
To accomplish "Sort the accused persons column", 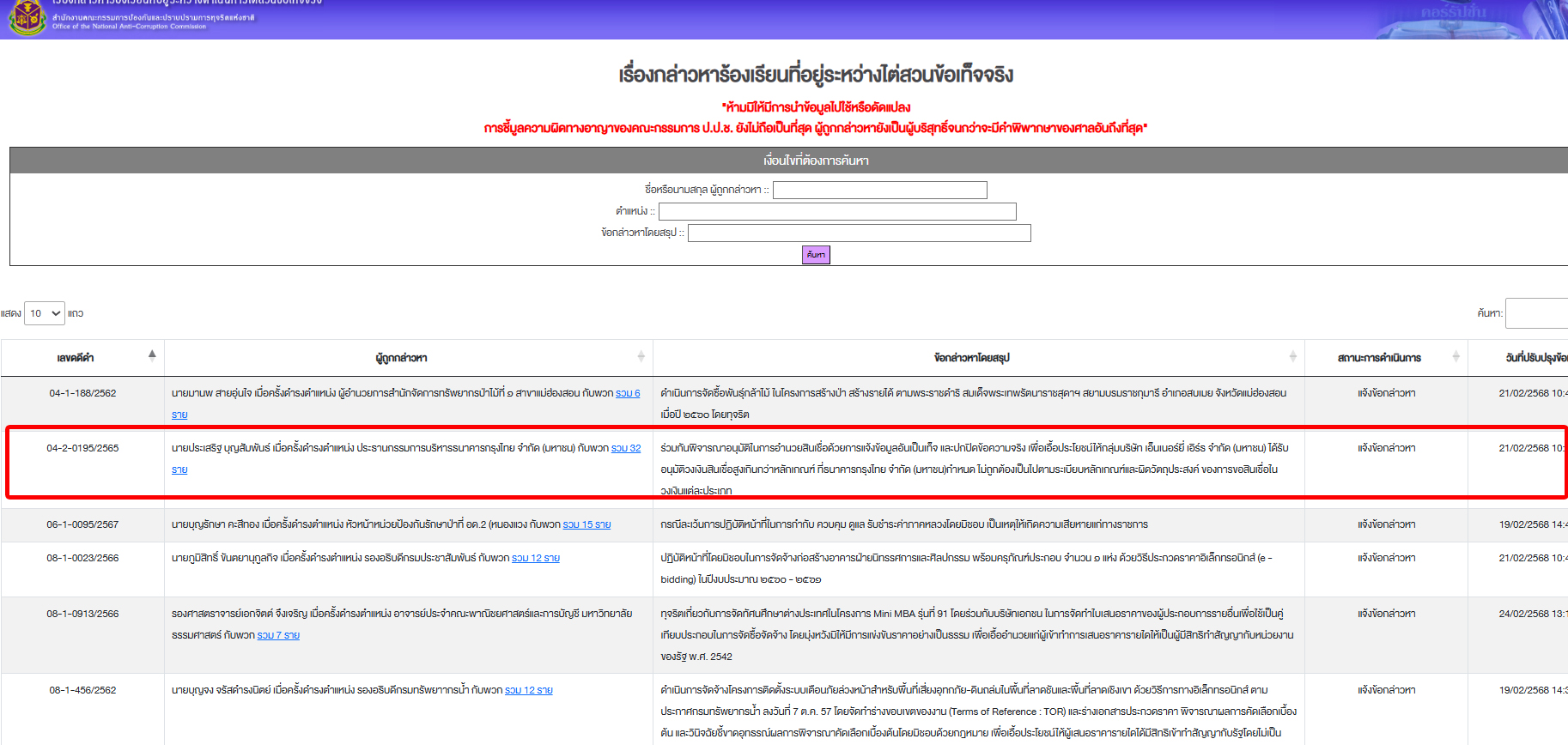I will pyautogui.click(x=641, y=357).
